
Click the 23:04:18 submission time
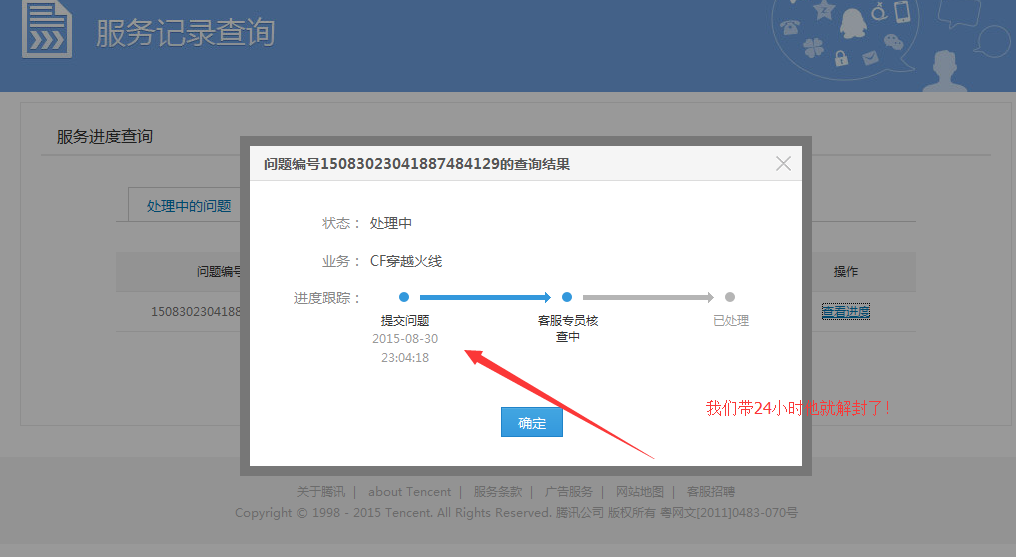(405, 358)
